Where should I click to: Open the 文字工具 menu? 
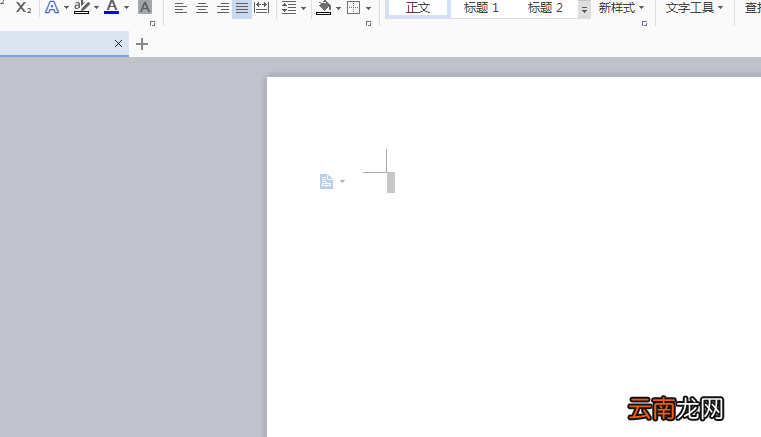(694, 8)
